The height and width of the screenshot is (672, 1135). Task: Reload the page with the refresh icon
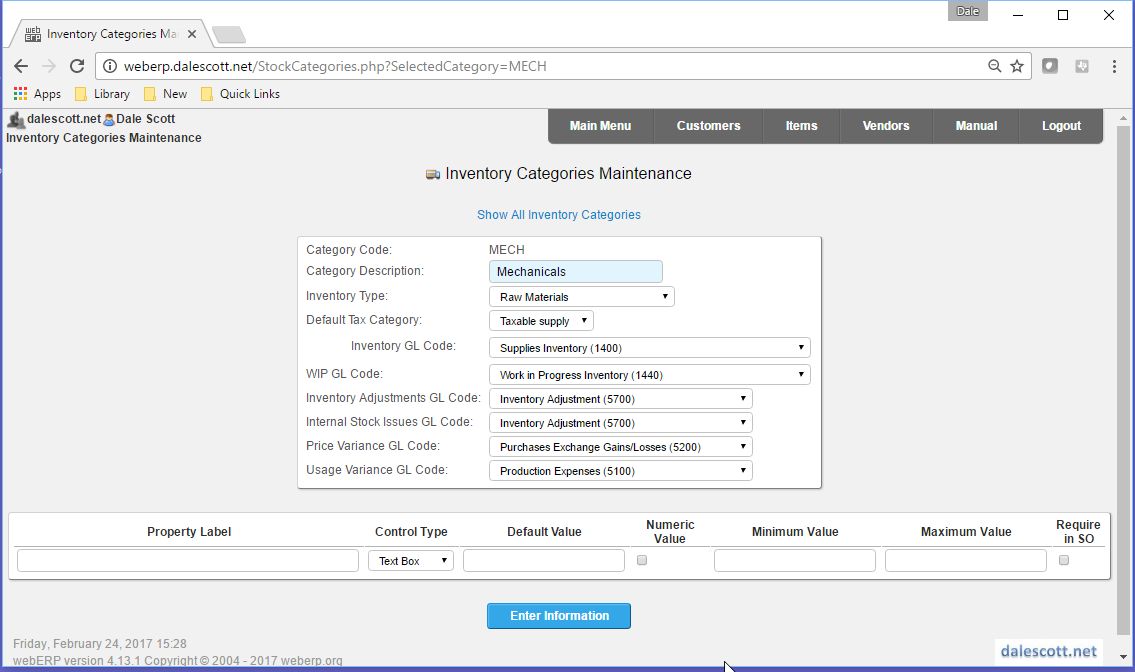pos(77,65)
